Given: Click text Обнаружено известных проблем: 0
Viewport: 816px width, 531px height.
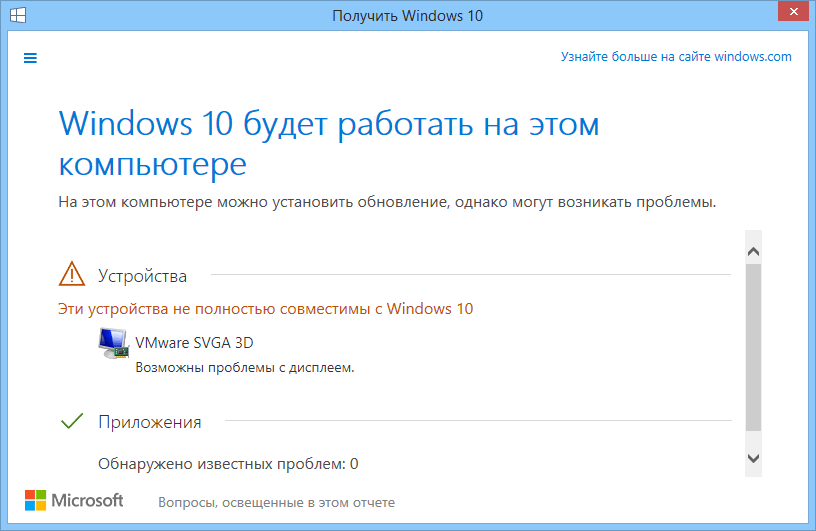Looking at the screenshot, I should click(228, 464).
